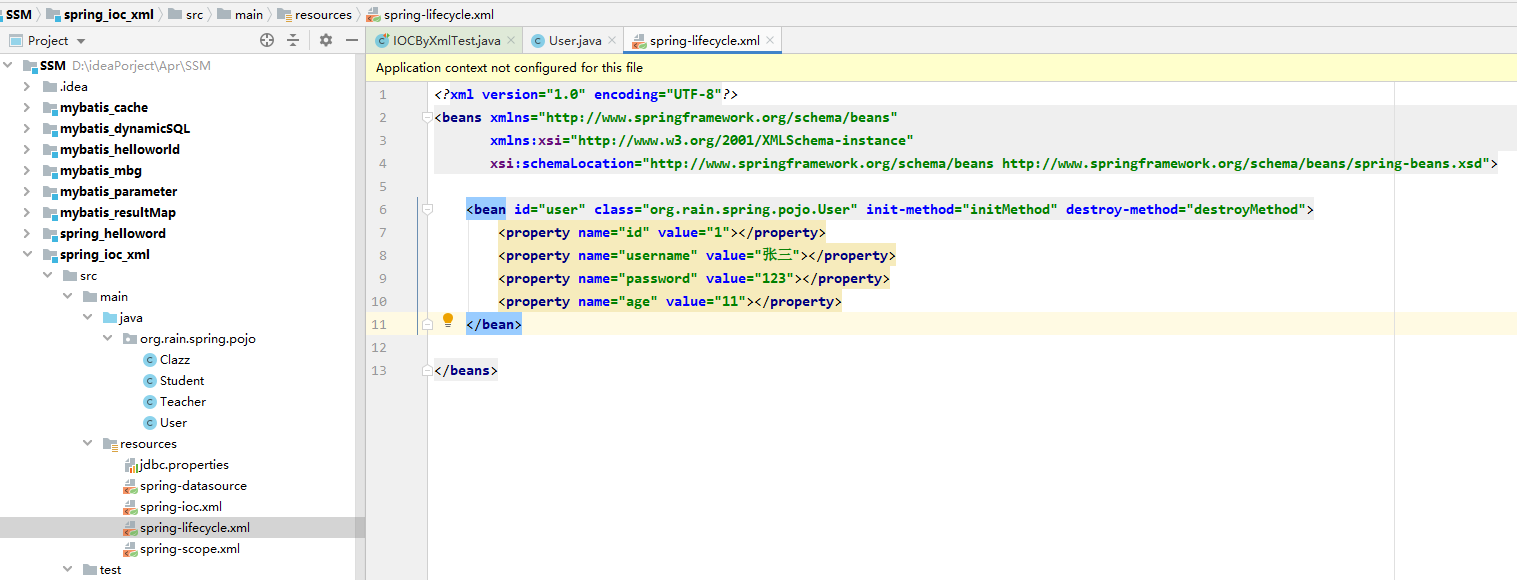This screenshot has height=580, width=1517.
Task: Click SSM in the breadcrumb bar
Action: [19, 14]
